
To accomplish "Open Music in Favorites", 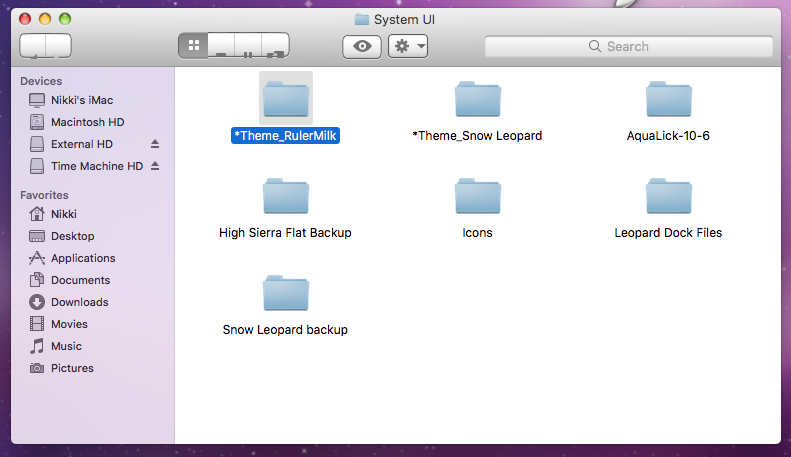I will tap(93, 347).
